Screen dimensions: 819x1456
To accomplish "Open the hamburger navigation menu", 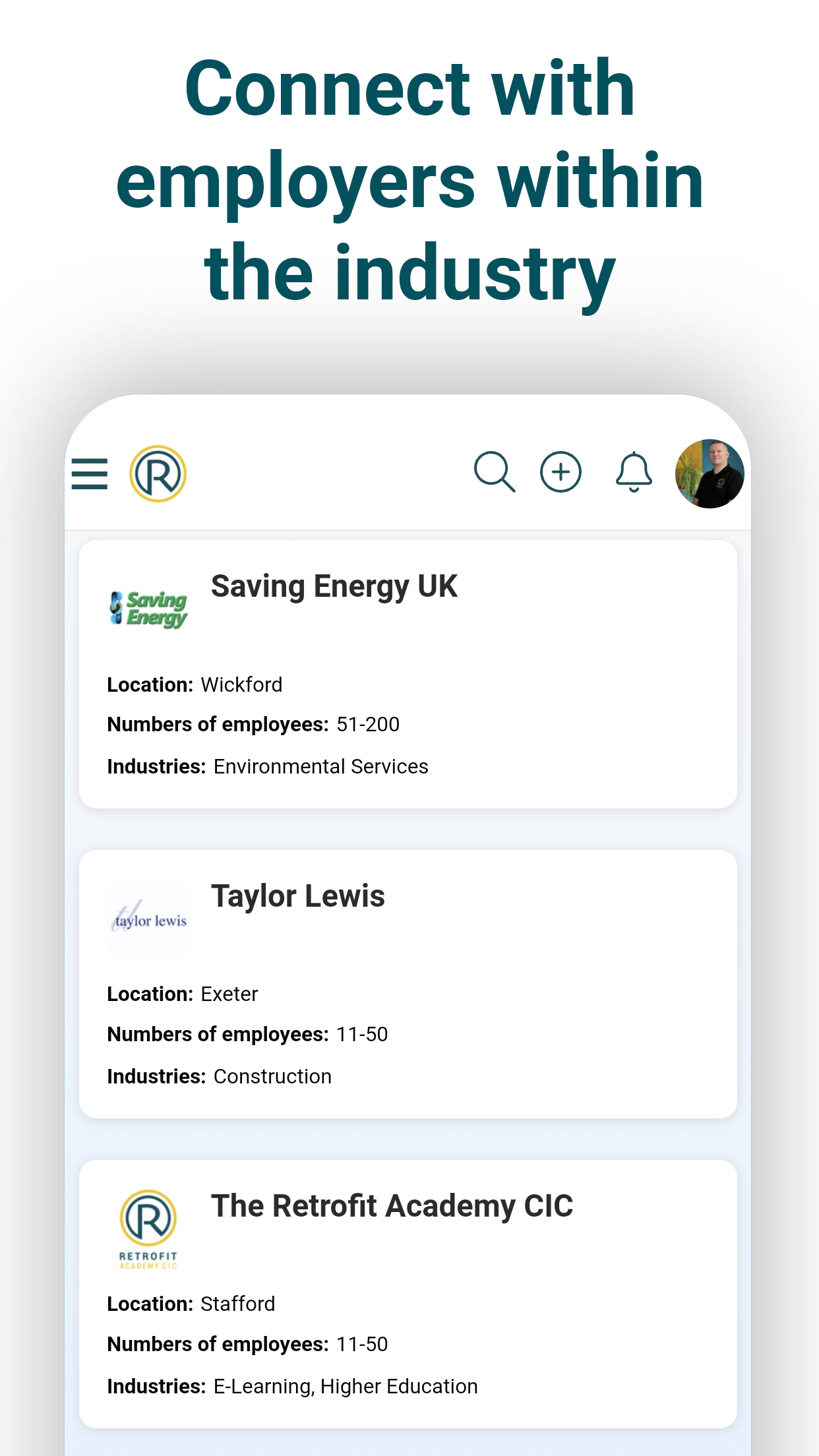I will click(x=90, y=473).
